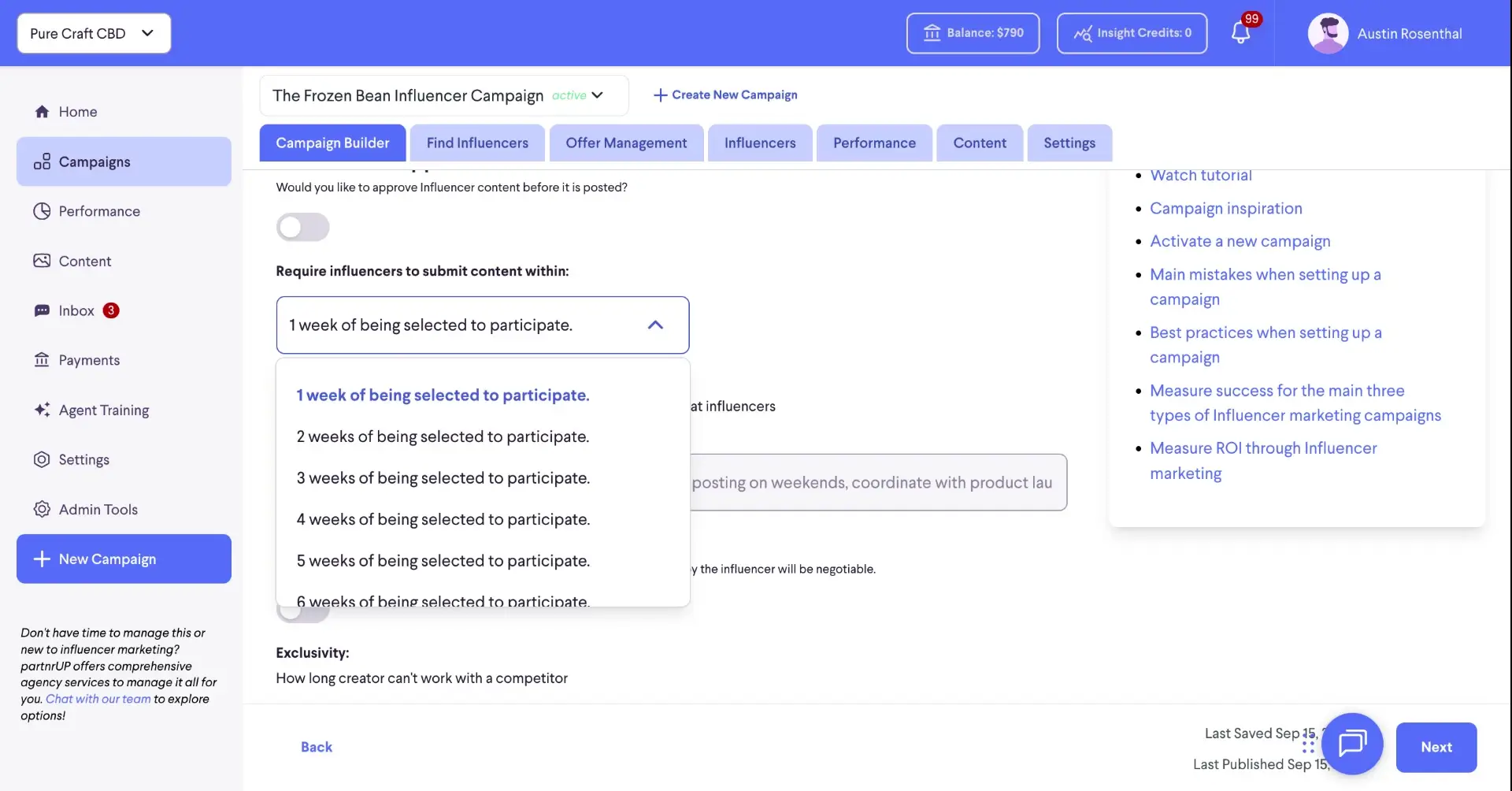Image resolution: width=1512 pixels, height=791 pixels.
Task: Open the Payments bank icon
Action: click(x=42, y=360)
